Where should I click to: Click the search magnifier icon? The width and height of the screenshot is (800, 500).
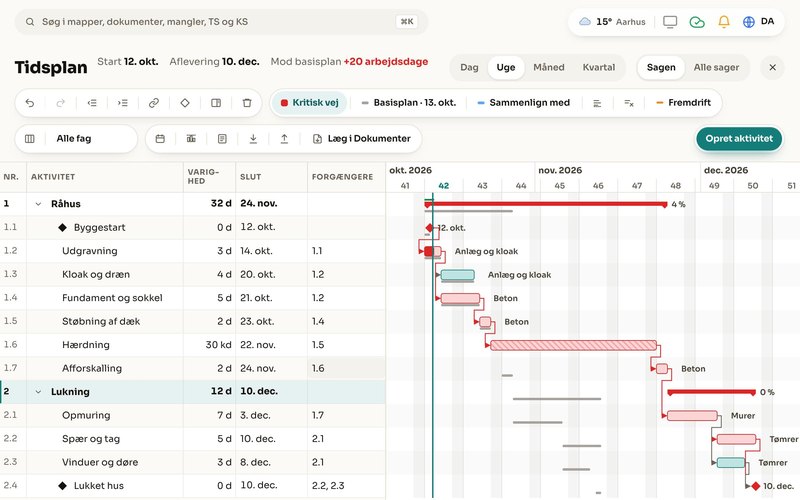(30, 22)
